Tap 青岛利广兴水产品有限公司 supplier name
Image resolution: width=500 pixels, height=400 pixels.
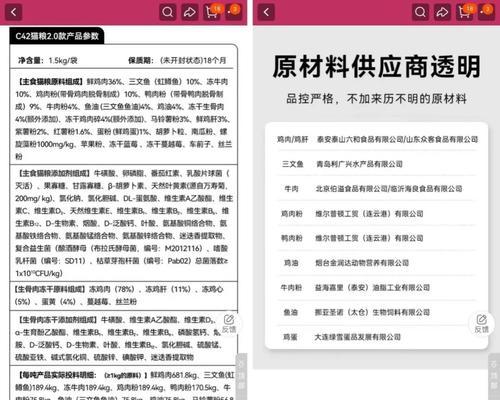359,164
